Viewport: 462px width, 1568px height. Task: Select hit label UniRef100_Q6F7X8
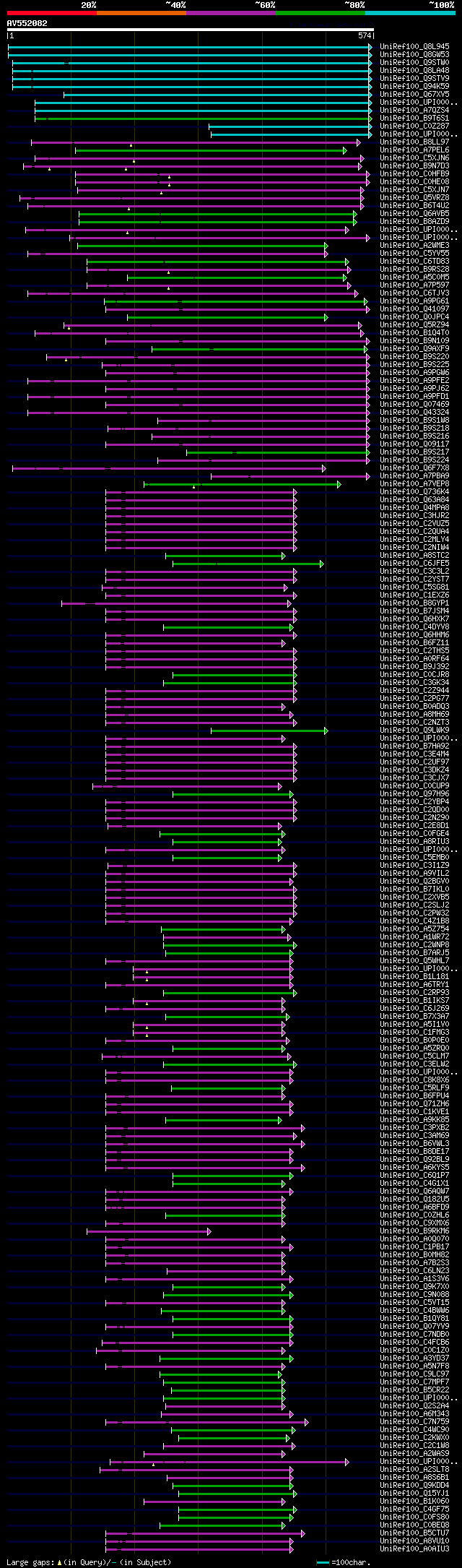(x=414, y=468)
